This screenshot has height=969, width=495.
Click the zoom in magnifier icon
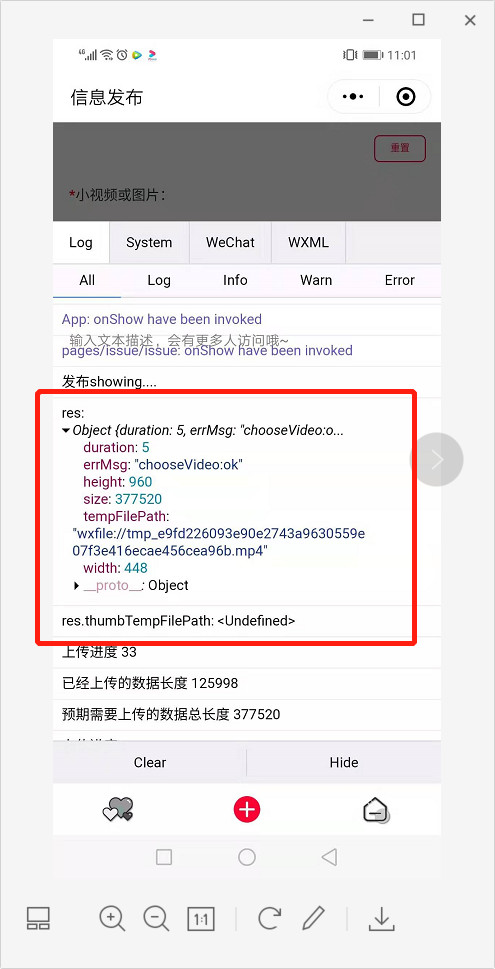pos(112,918)
